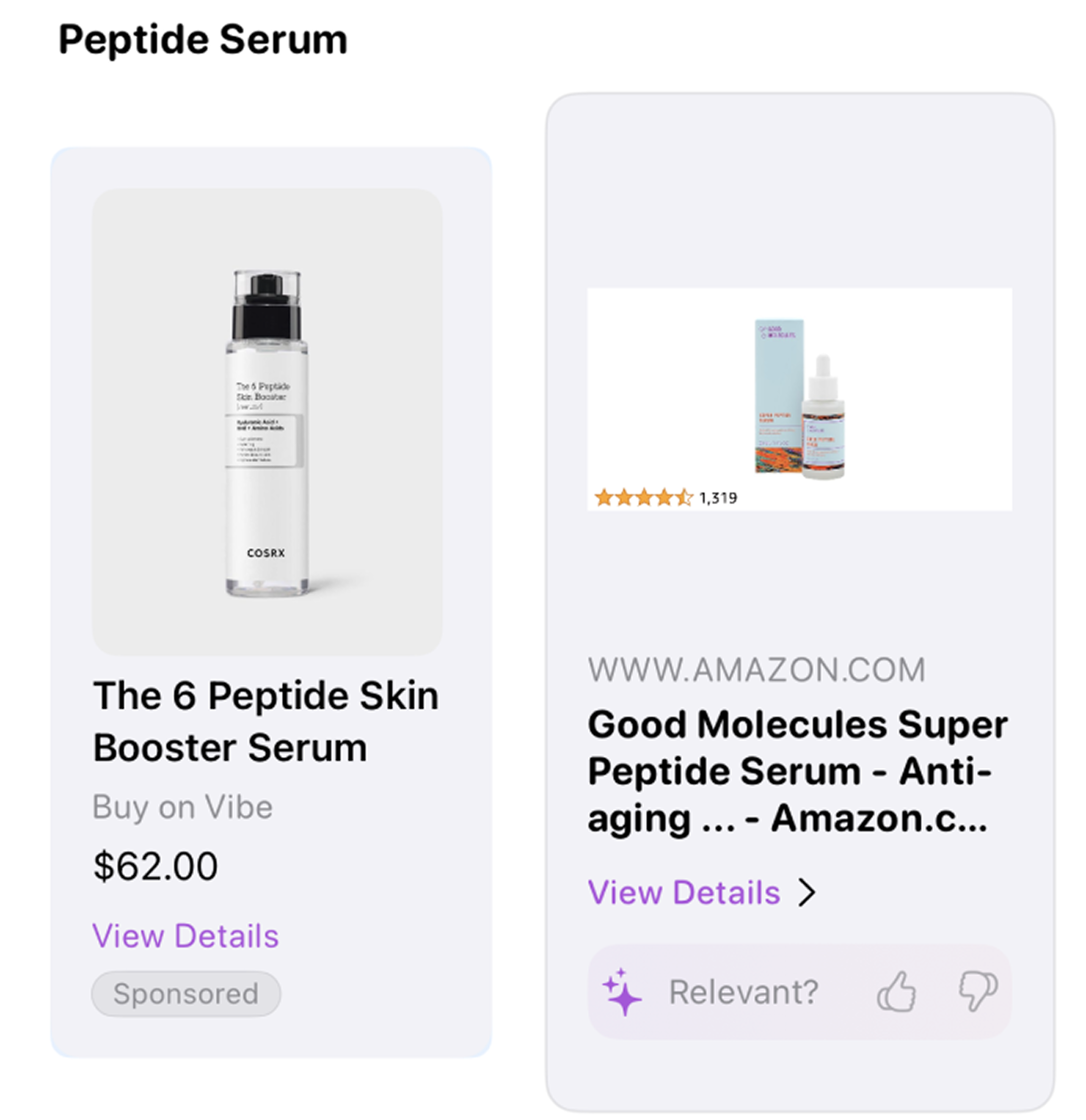Open View Details for COSRX serum
The height and width of the screenshot is (1120, 1086).
click(x=186, y=936)
